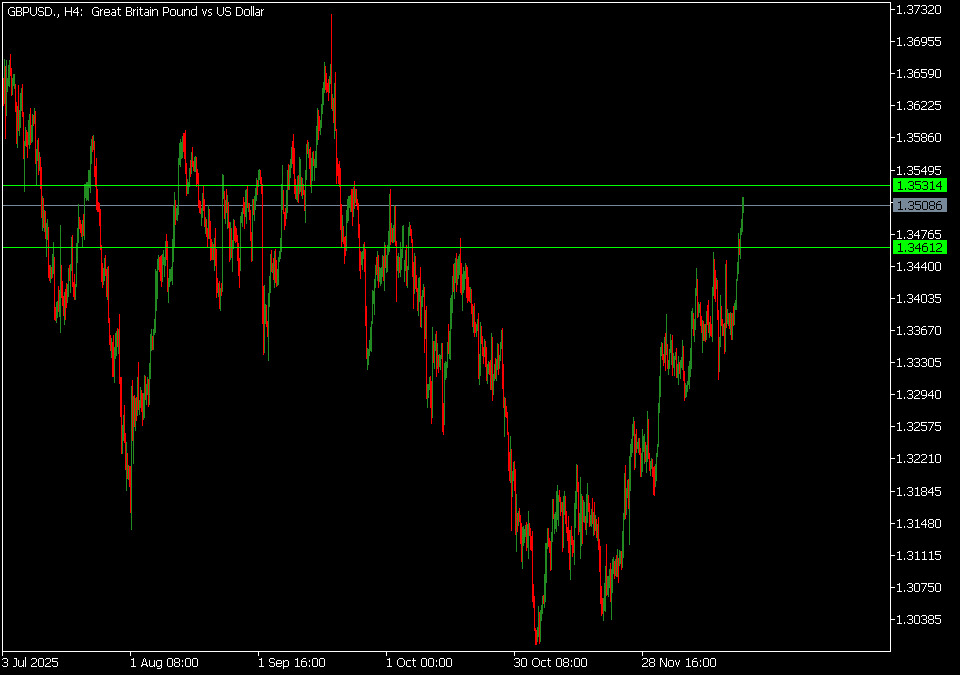Viewport: 960px width, 675px height.
Task: Click the gray 1.35086 current price label
Action: pyautogui.click(x=919, y=205)
